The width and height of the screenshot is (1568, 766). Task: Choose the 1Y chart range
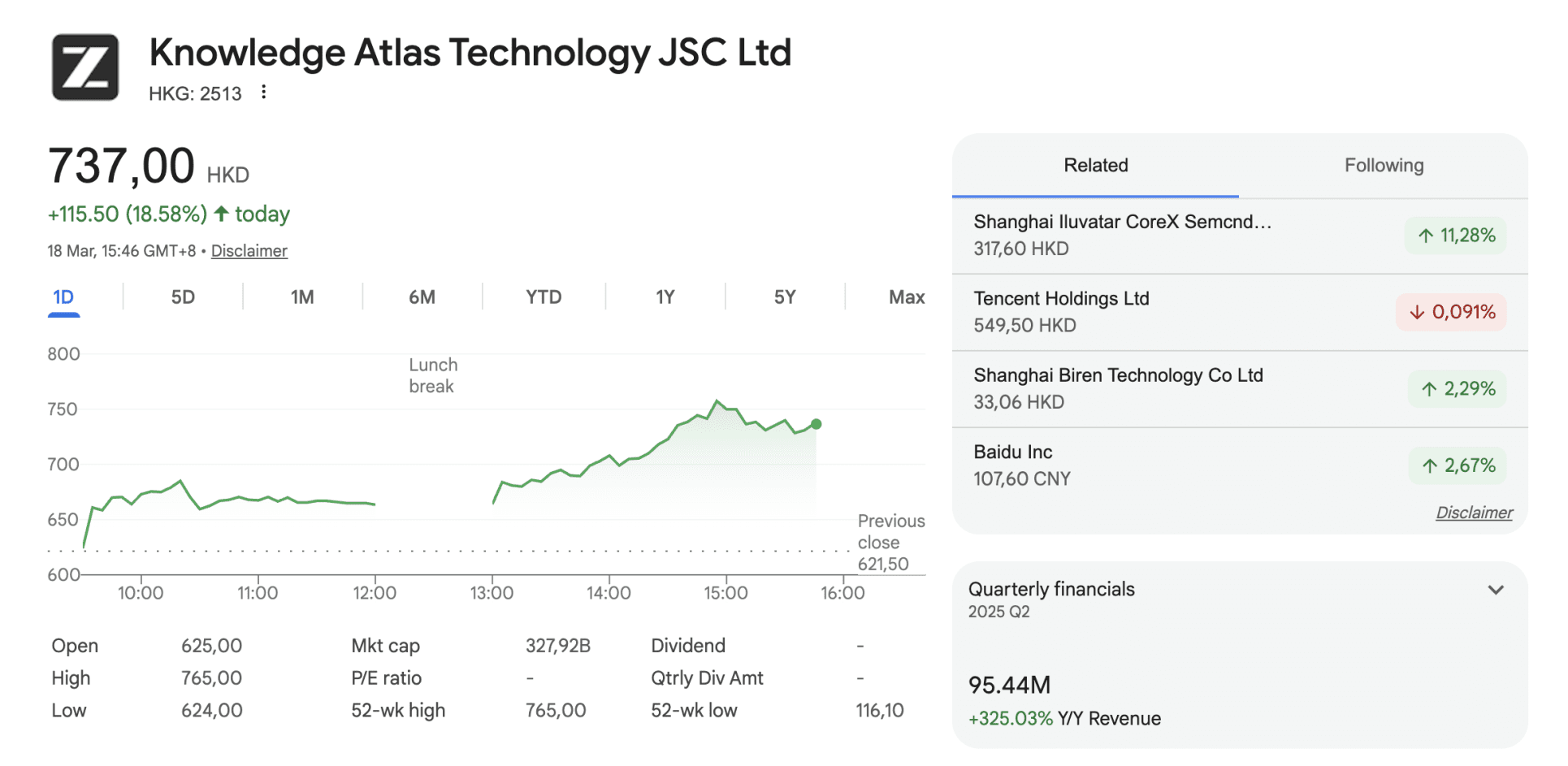pyautogui.click(x=665, y=297)
